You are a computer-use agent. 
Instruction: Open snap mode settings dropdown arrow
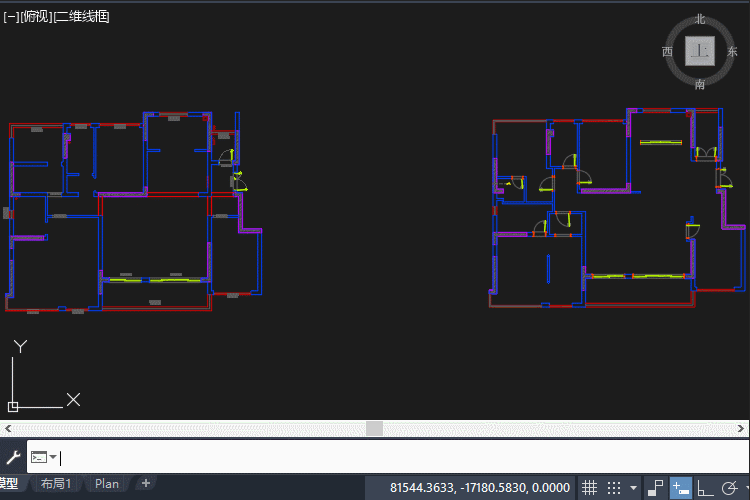pos(633,488)
